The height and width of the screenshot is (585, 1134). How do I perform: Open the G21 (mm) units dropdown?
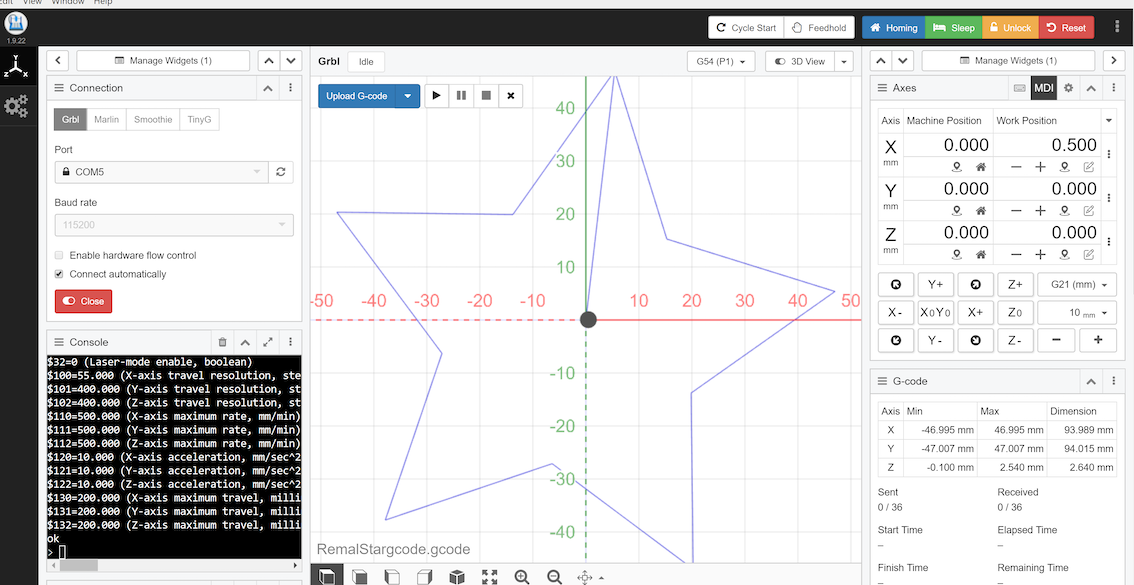pyautogui.click(x=1077, y=285)
